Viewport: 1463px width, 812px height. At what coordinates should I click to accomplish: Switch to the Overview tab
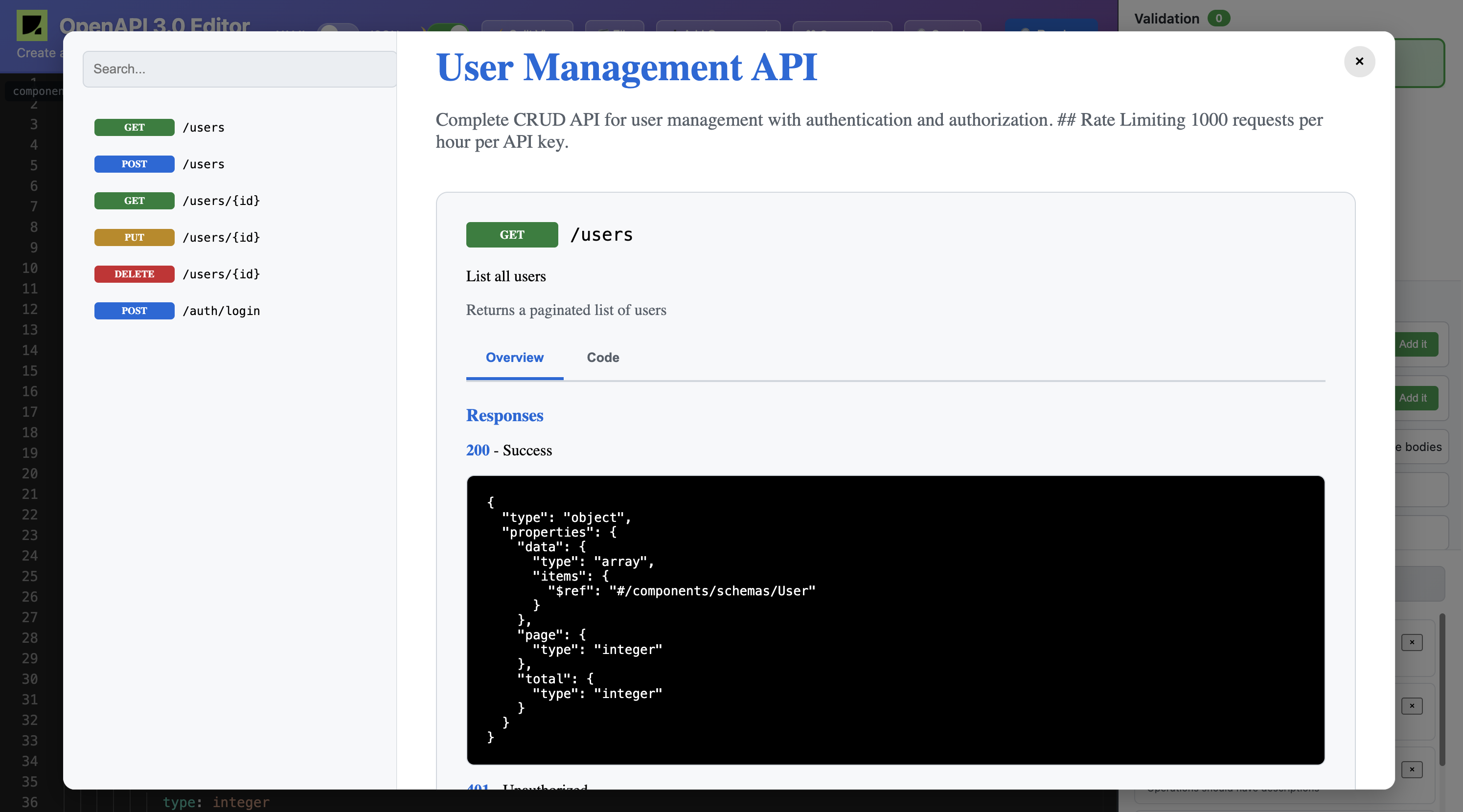coord(515,357)
